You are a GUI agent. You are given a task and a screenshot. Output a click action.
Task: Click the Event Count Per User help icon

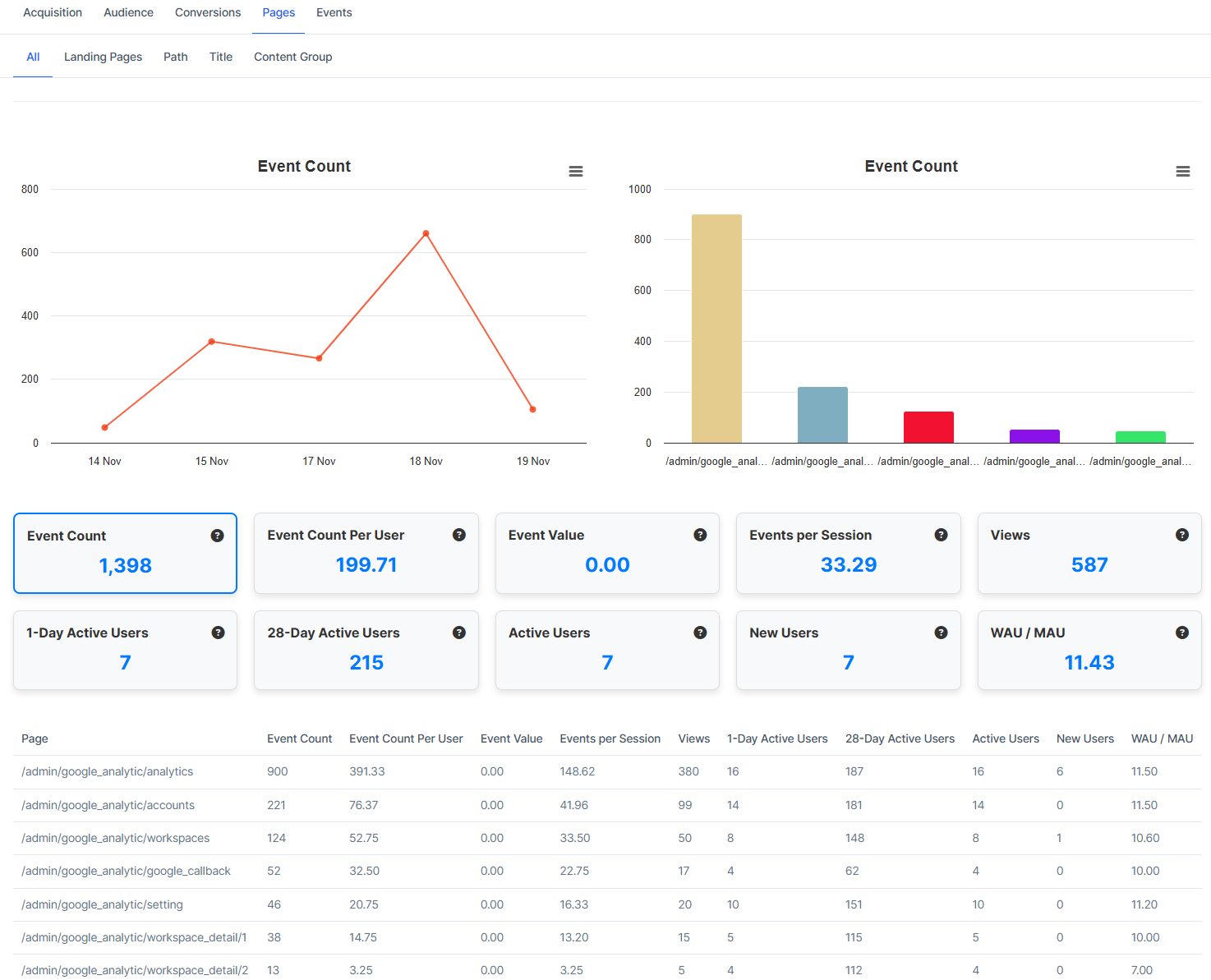pyautogui.click(x=459, y=535)
